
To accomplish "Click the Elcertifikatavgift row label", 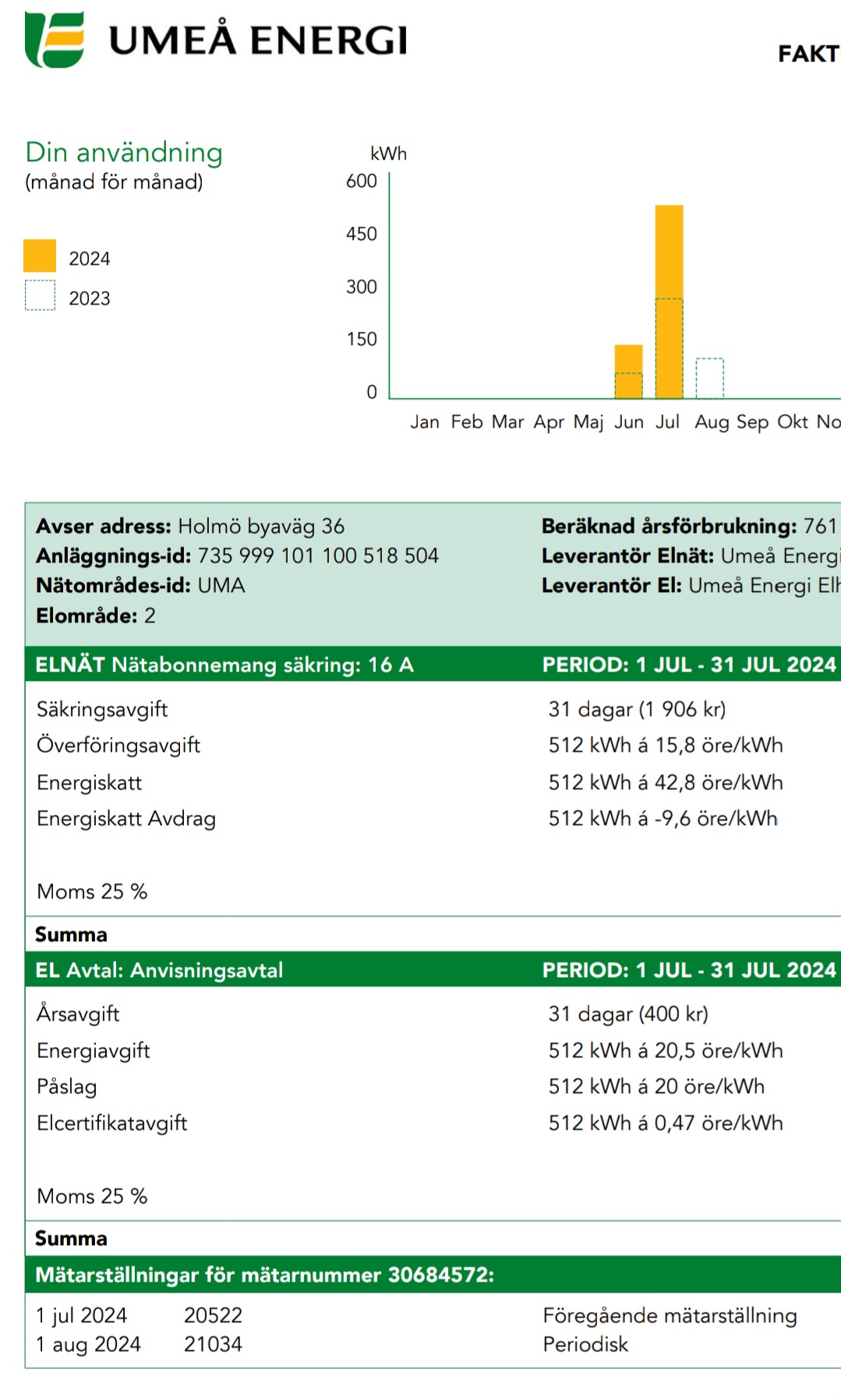I will pyautogui.click(x=112, y=1123).
